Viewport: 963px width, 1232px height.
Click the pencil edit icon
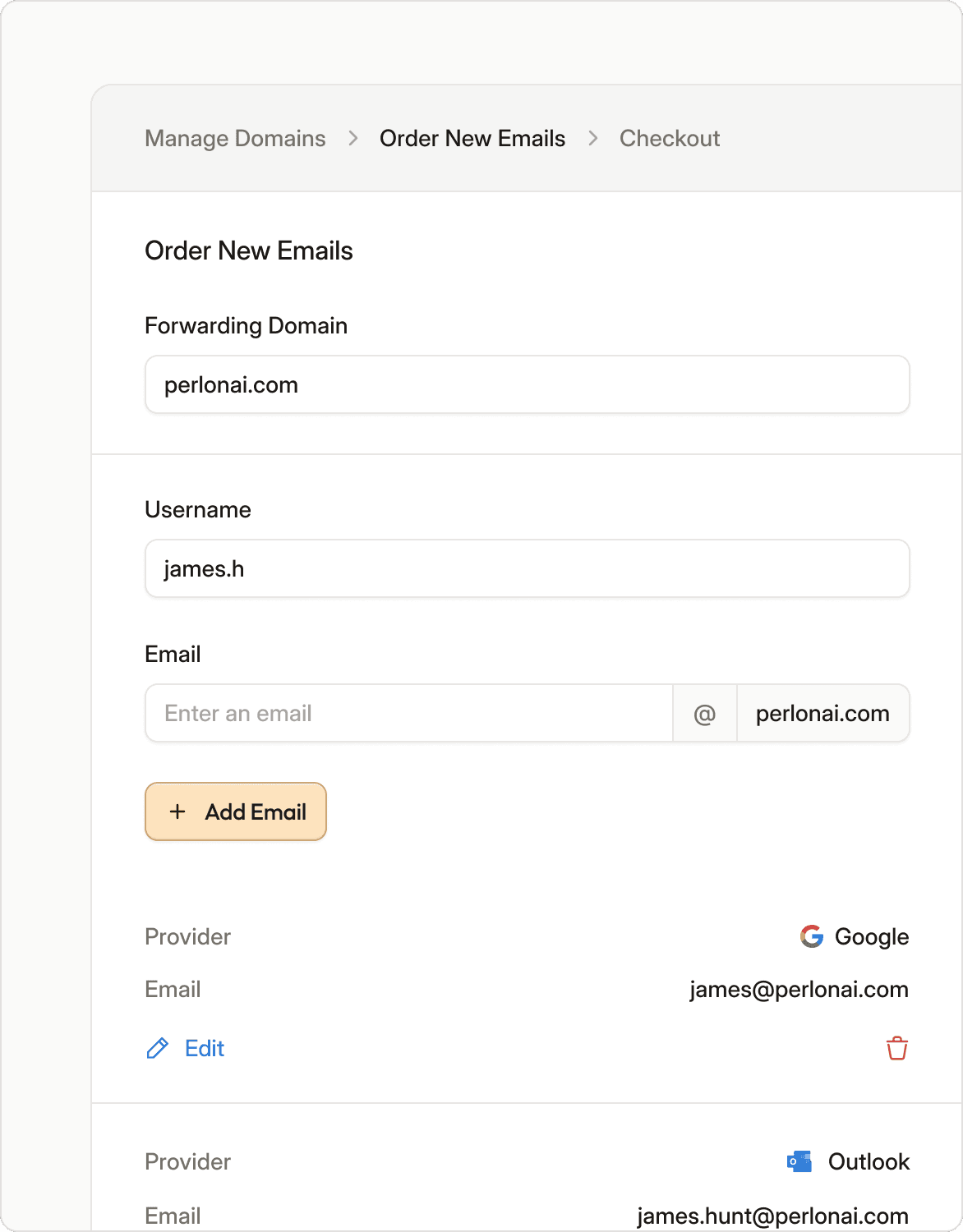(157, 1049)
